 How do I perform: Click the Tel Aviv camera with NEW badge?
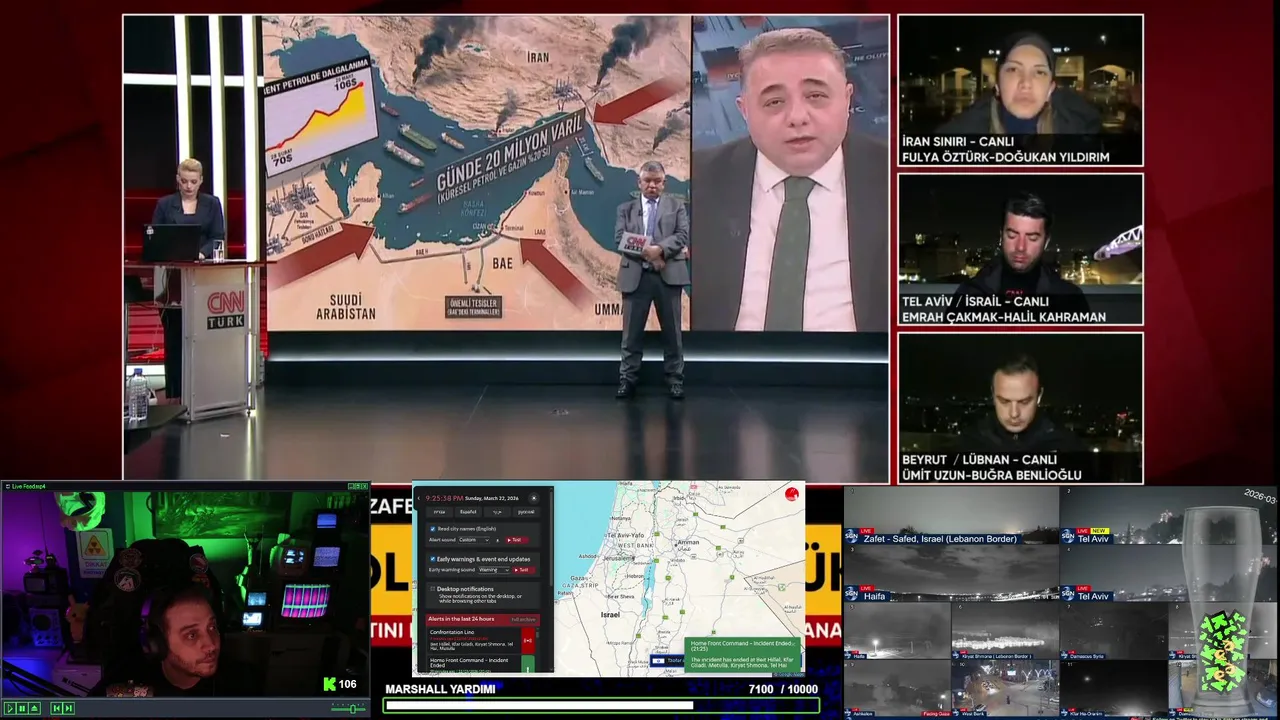1168,515
